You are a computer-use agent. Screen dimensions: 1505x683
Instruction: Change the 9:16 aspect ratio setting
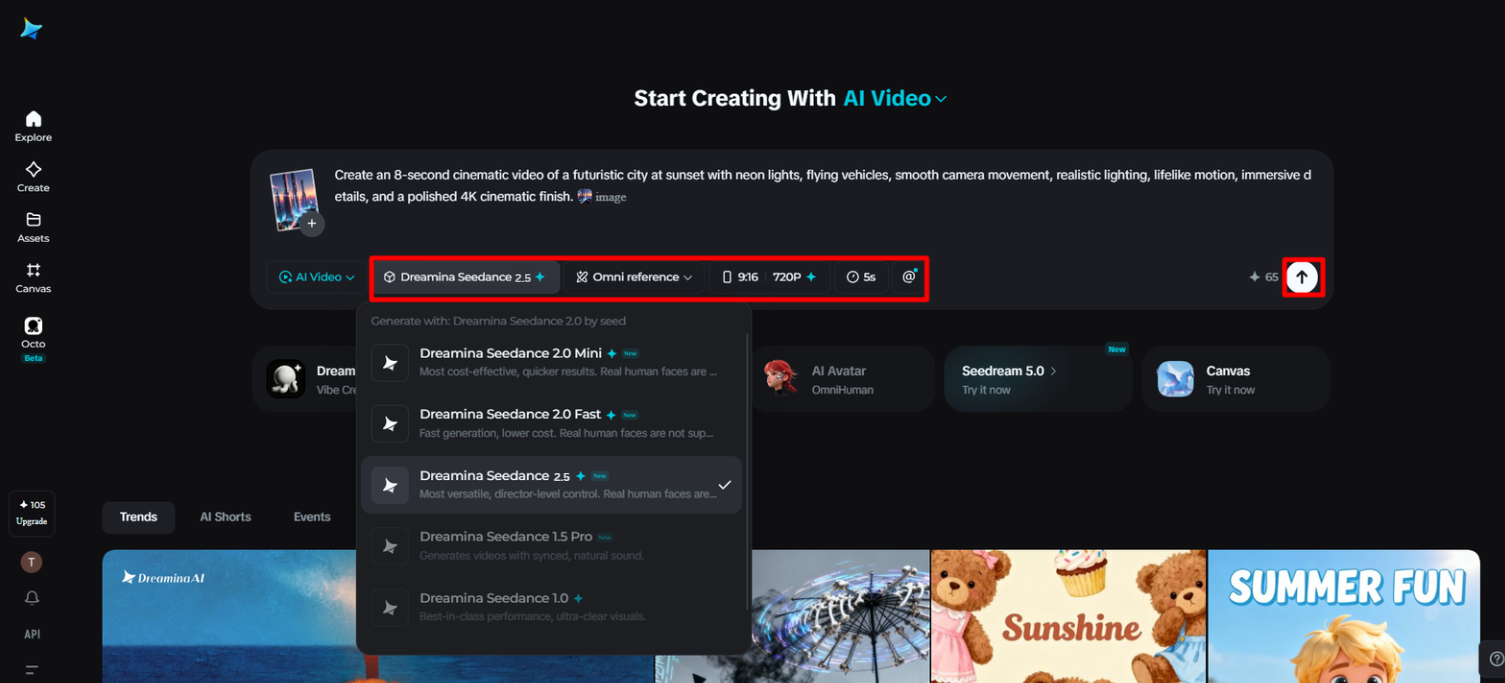pos(740,277)
